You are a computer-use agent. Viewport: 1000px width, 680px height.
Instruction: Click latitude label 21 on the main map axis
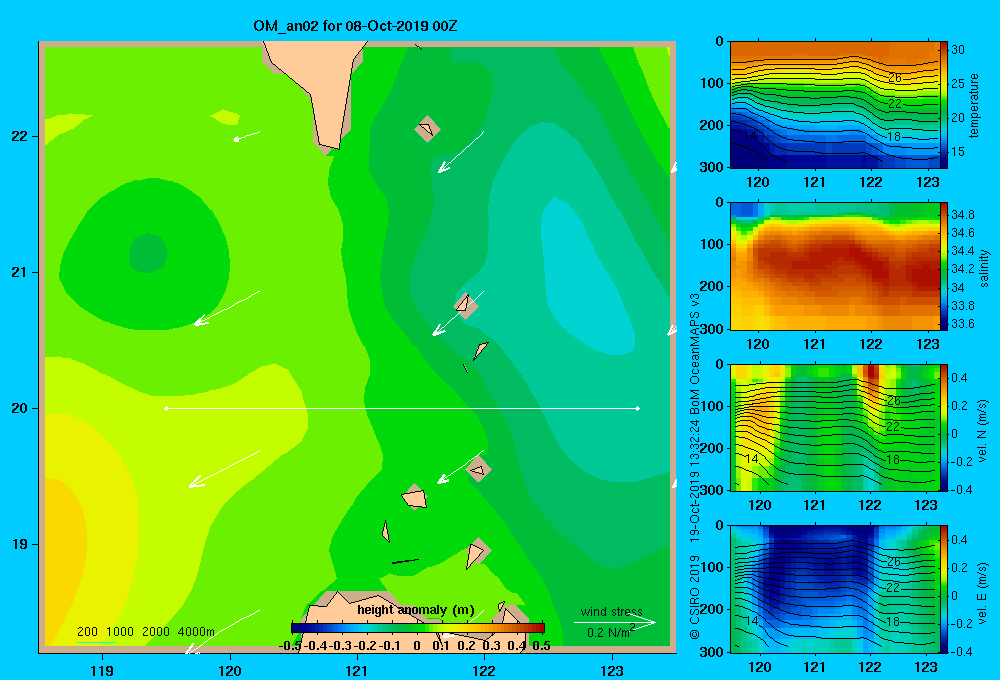pyautogui.click(x=20, y=272)
